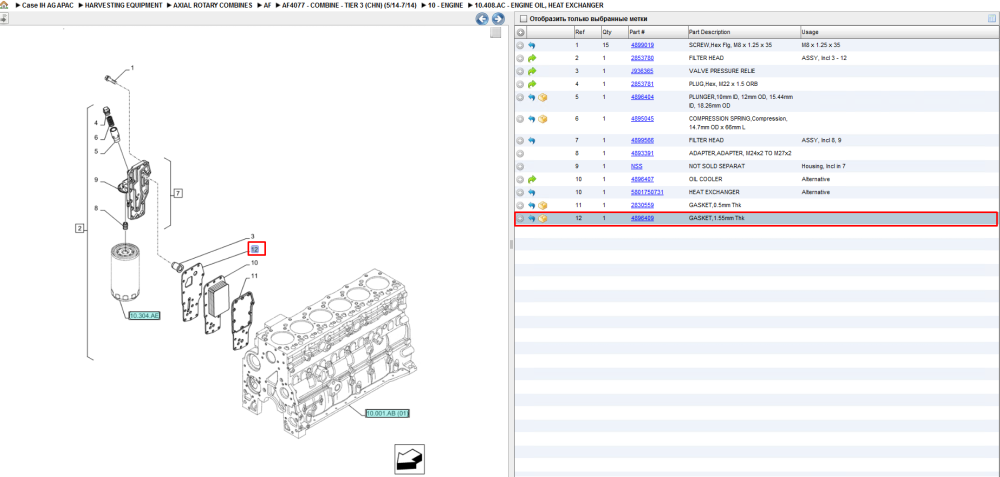
Task: Click green arrow on OIL COOLER row
Action: click(x=531, y=179)
